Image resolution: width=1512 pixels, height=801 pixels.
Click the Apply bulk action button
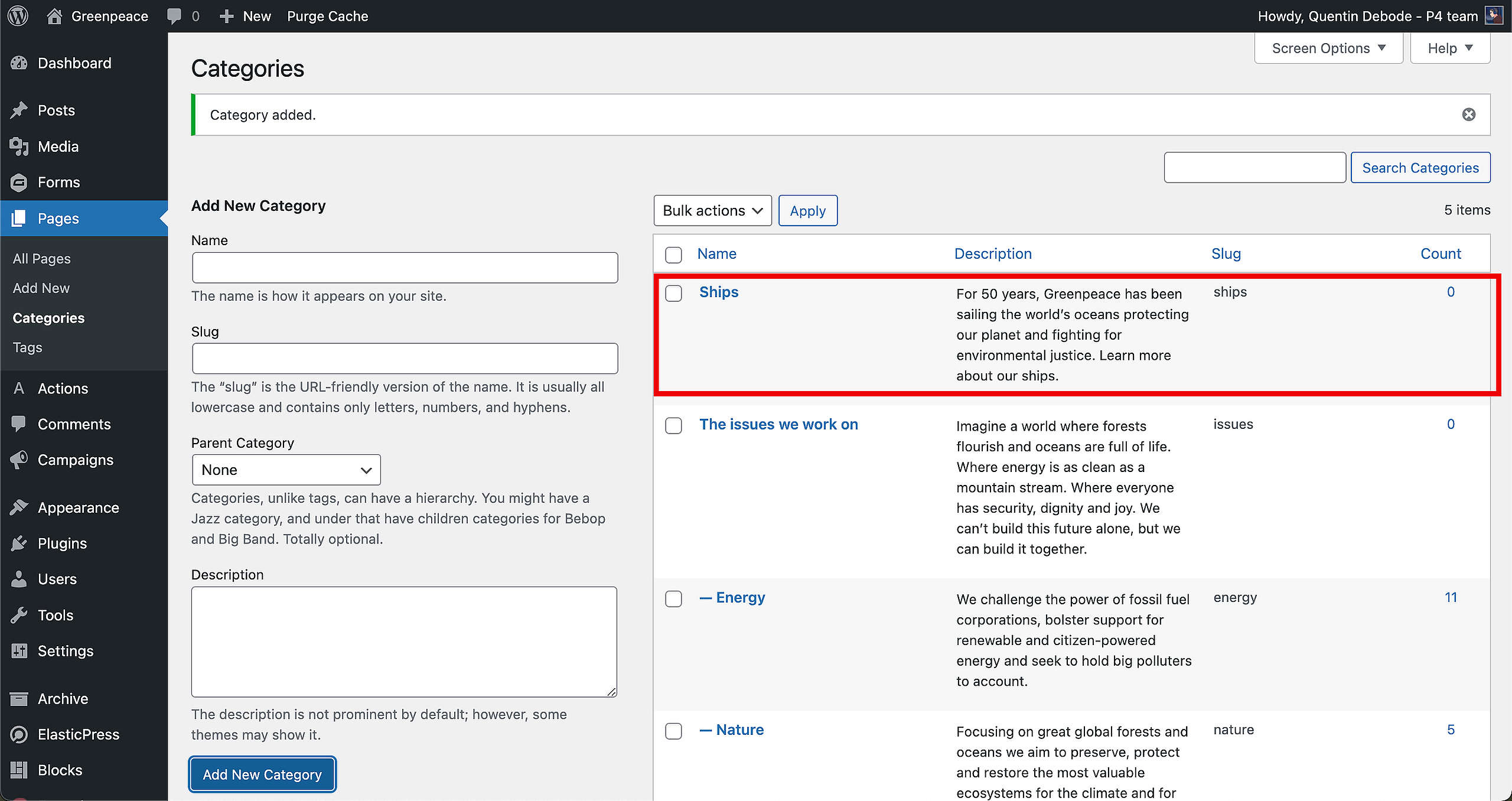click(807, 211)
